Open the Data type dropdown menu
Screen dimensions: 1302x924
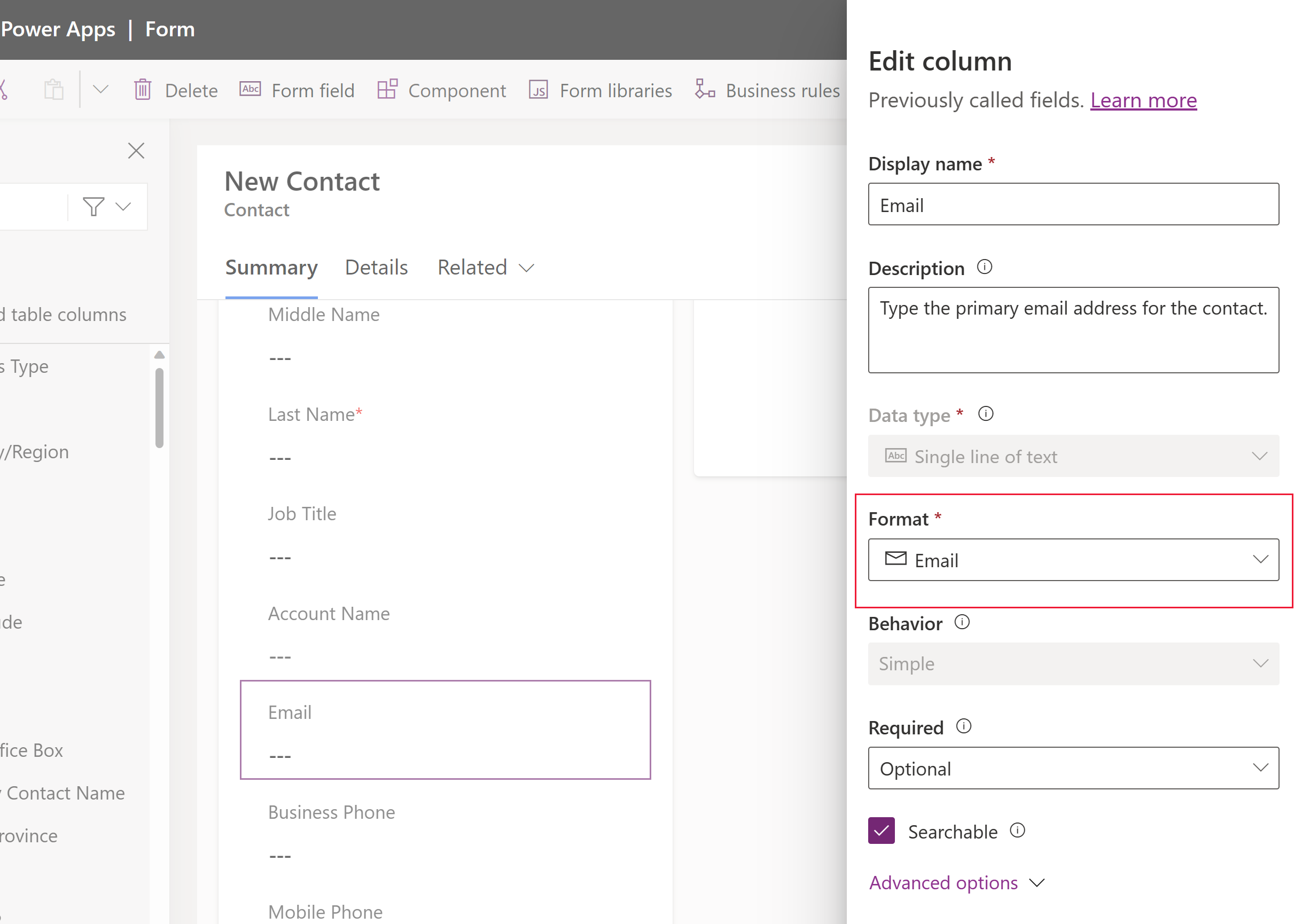1074,456
